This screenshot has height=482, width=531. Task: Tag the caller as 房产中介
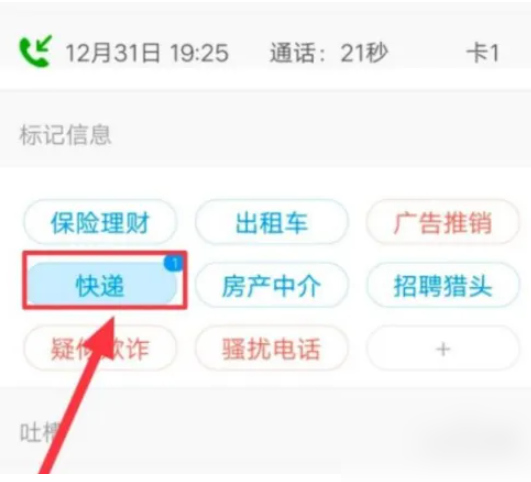[272, 285]
